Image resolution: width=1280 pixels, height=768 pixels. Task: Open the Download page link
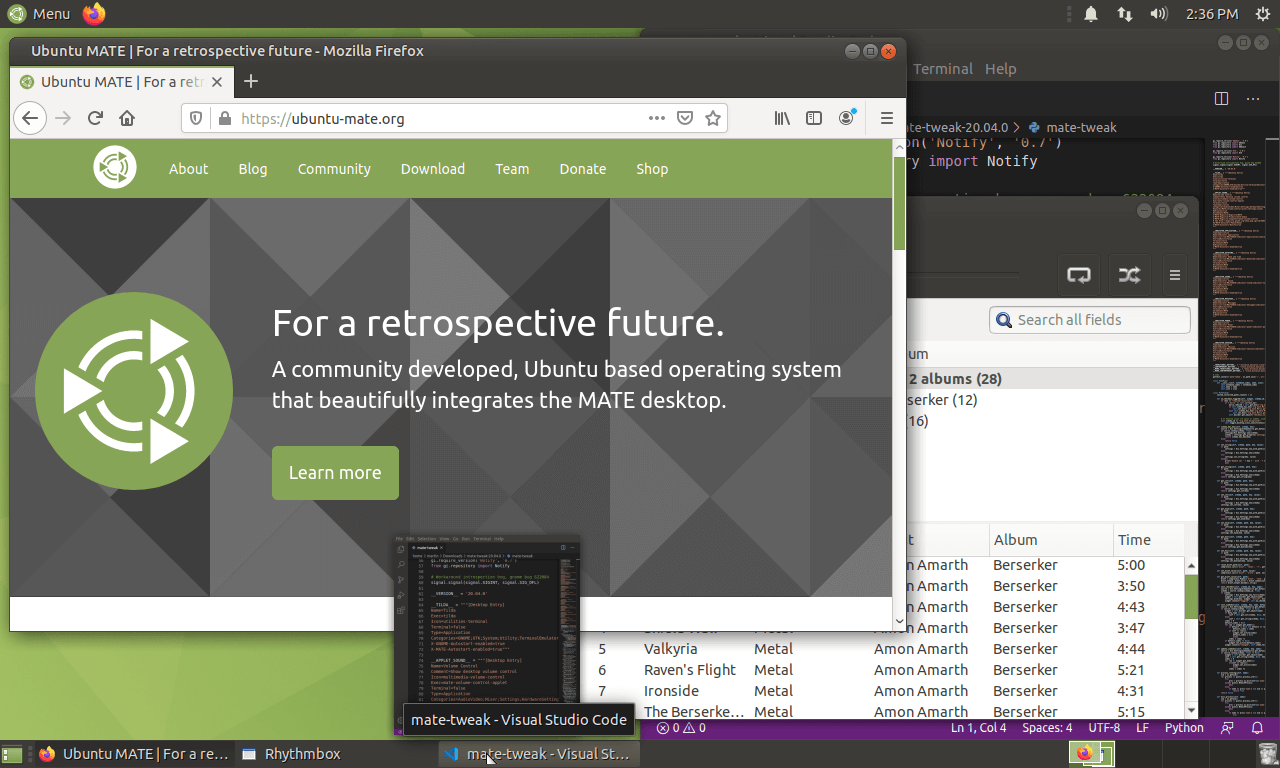tap(432, 169)
